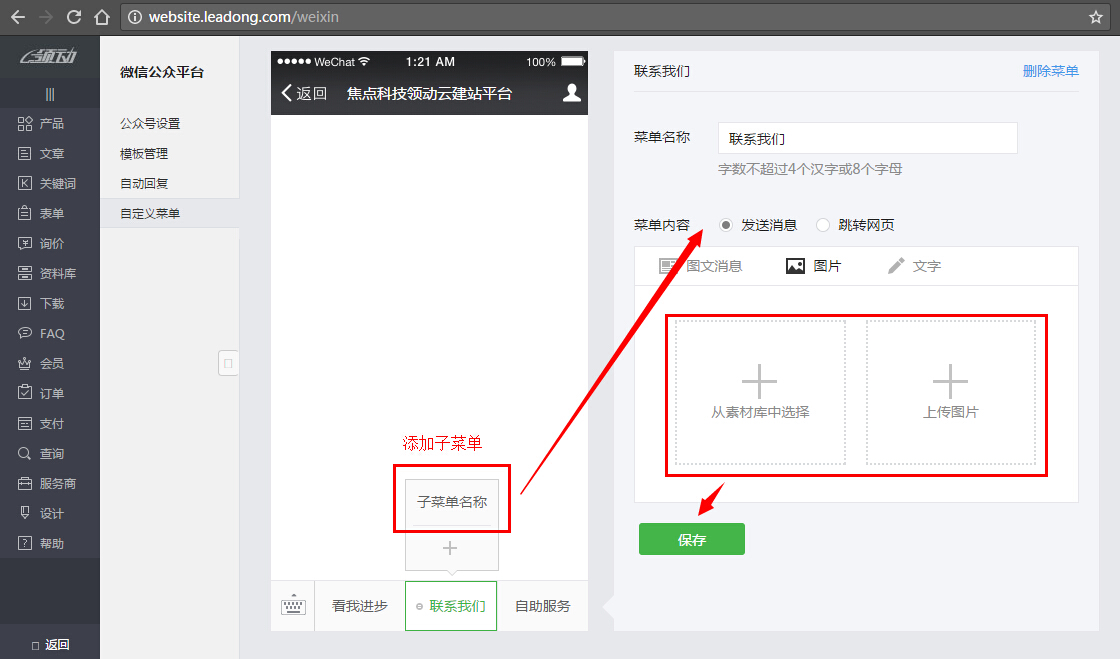Open the 服务商 sidebar section

(50, 484)
